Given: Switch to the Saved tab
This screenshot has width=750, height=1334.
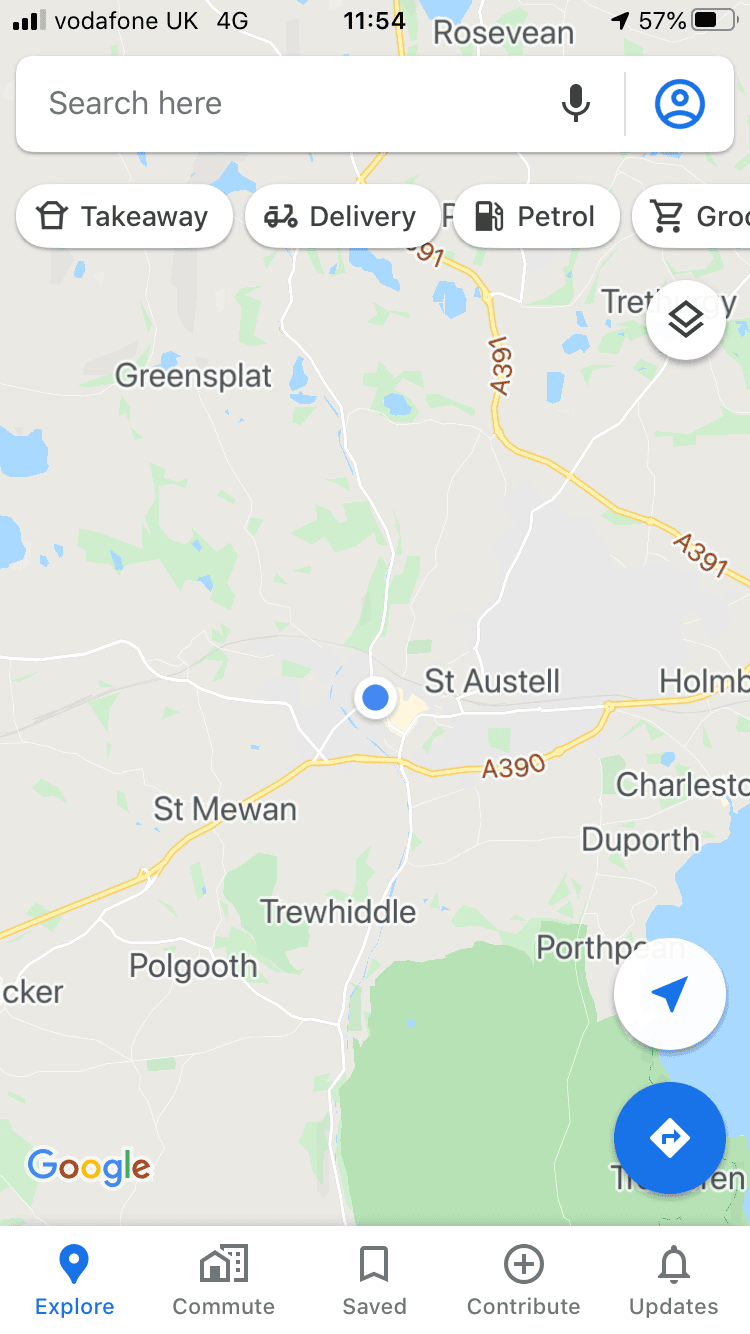Looking at the screenshot, I should click(x=374, y=1280).
